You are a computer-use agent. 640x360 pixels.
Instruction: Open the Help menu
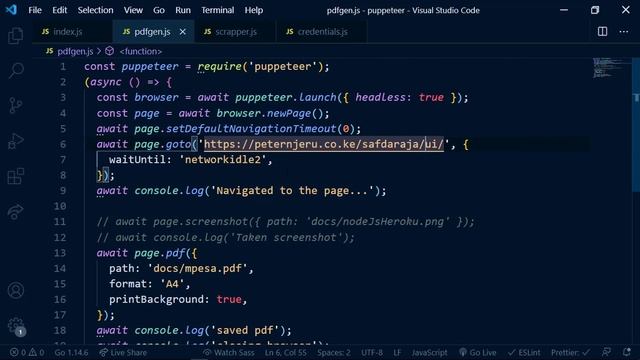253,10
